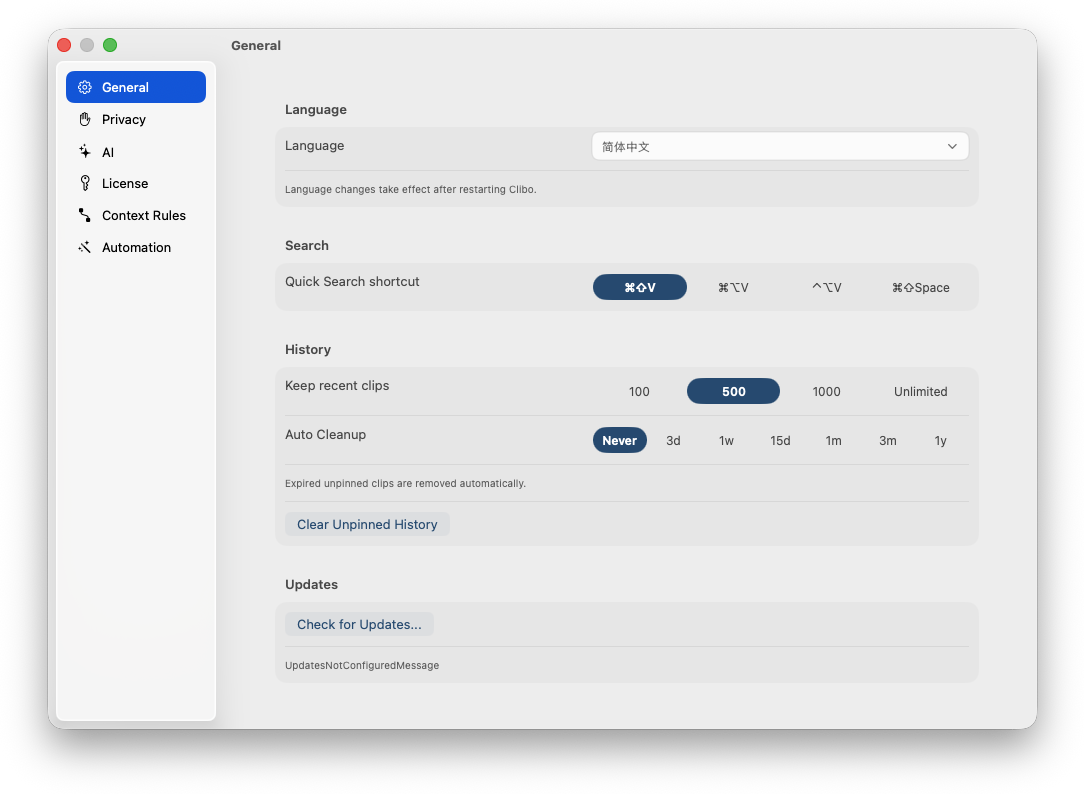Viewport: 1084px width, 794px height.
Task: Close the settings window with red button
Action: point(64,45)
